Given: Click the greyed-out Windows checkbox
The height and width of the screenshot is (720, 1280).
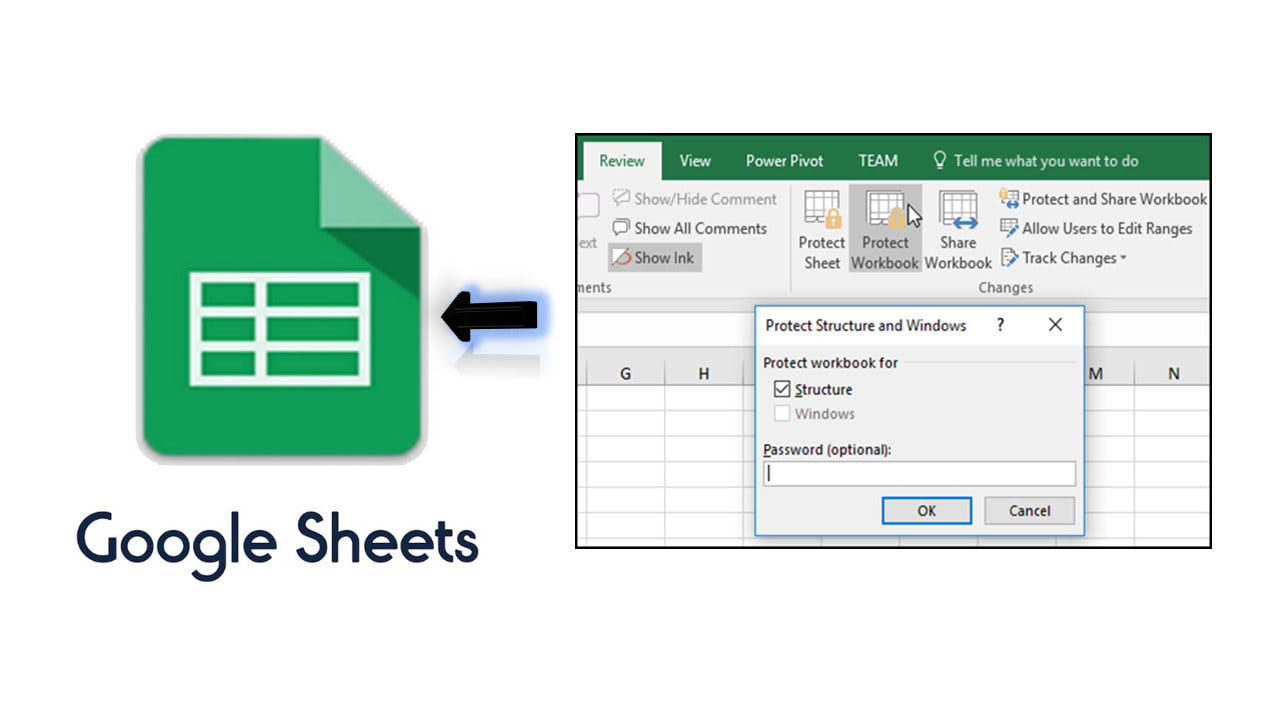Looking at the screenshot, I should (782, 413).
